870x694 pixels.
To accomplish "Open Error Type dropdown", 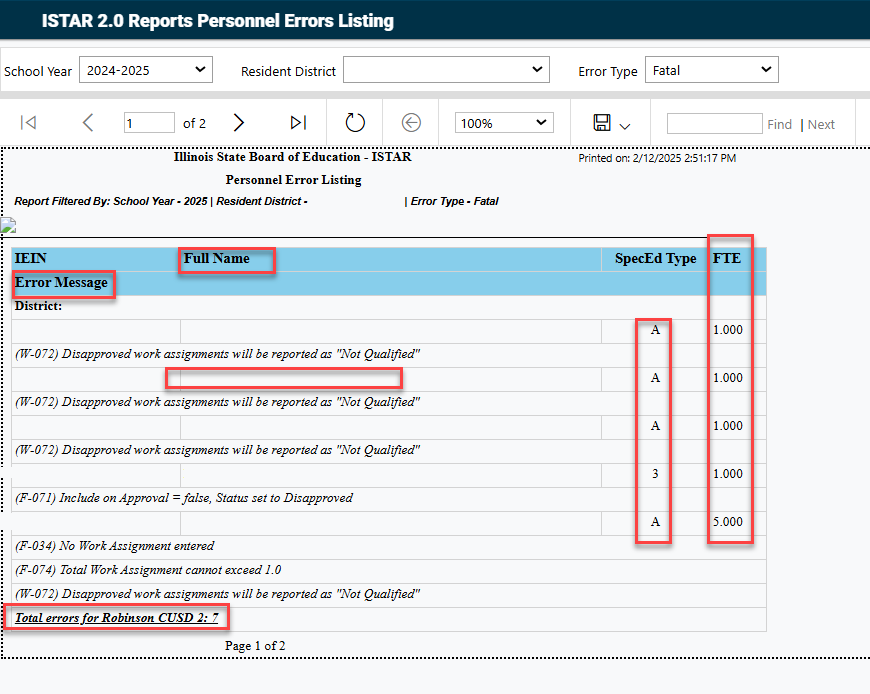I will (711, 70).
